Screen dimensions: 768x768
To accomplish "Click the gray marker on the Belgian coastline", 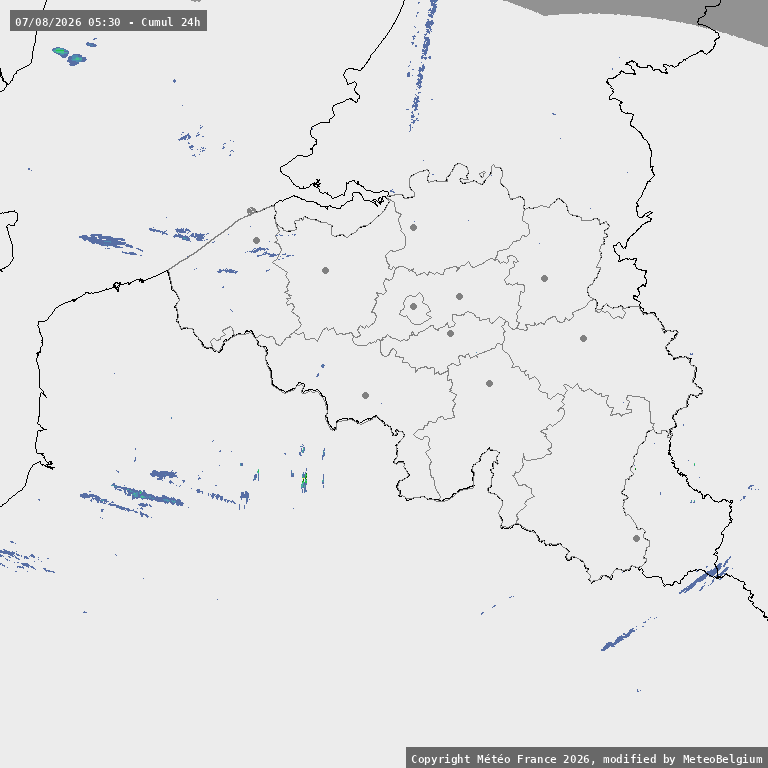I will 251,211.
